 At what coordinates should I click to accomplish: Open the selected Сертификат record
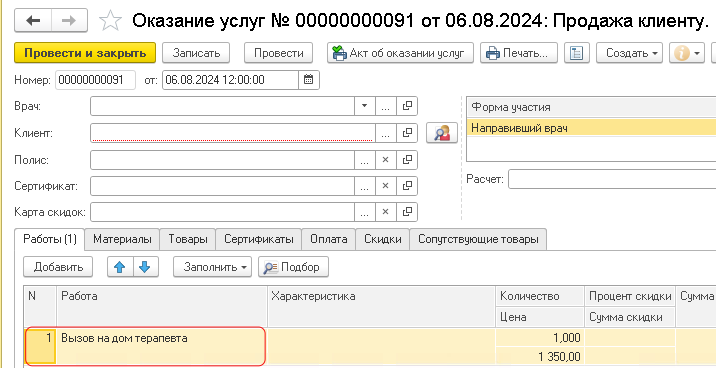click(x=407, y=186)
